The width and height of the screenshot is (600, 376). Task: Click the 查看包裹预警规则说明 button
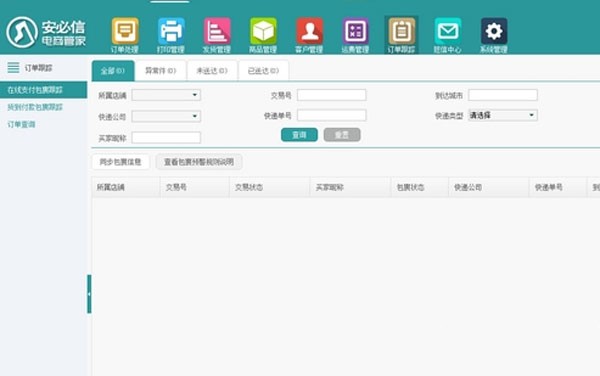[199, 162]
